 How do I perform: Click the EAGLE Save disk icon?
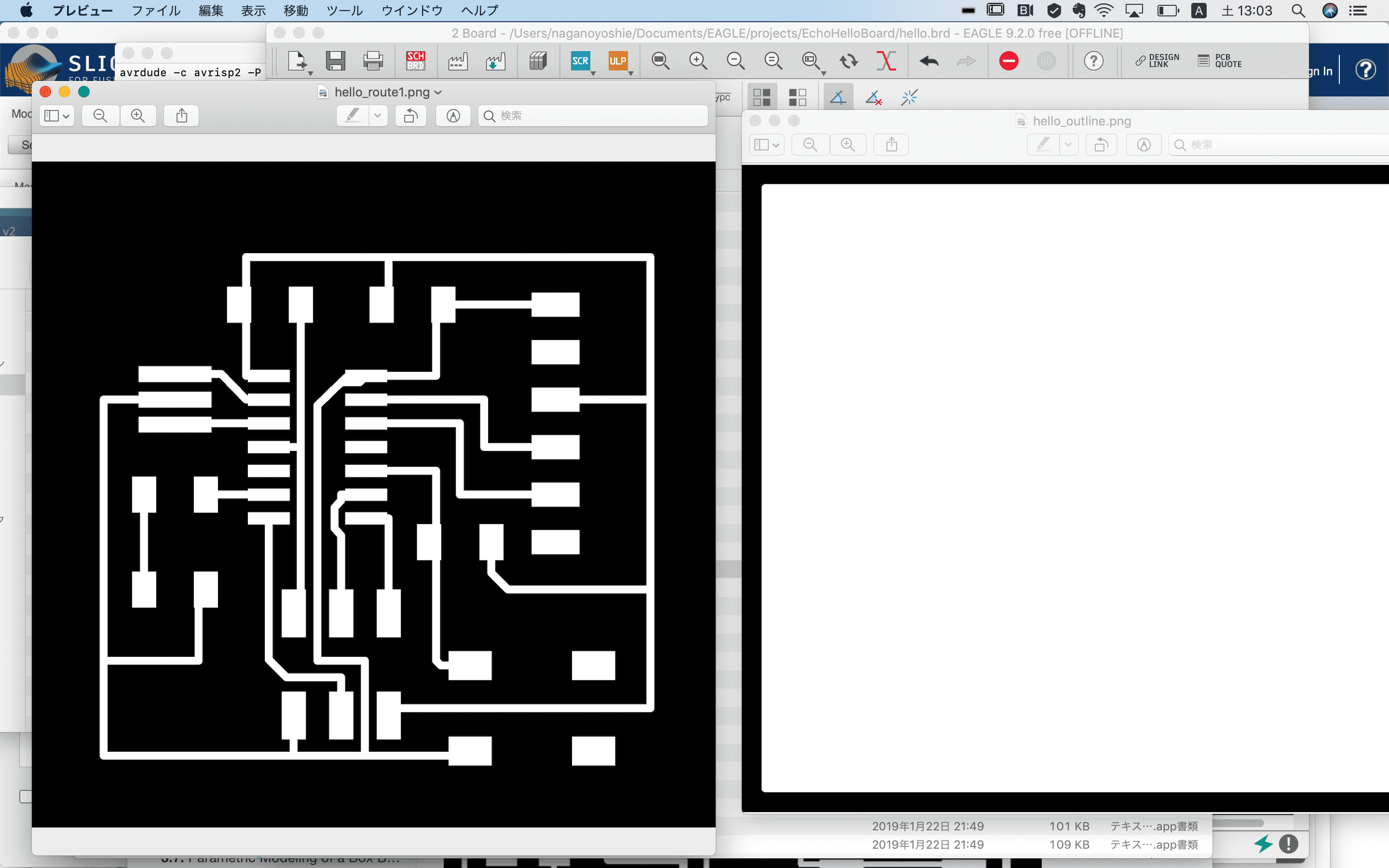(x=336, y=60)
